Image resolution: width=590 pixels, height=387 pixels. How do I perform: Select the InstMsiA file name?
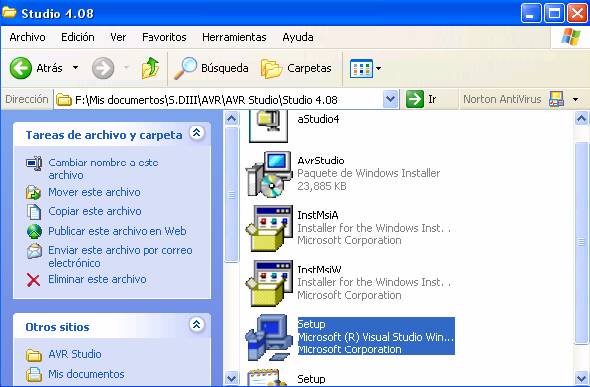318,215
